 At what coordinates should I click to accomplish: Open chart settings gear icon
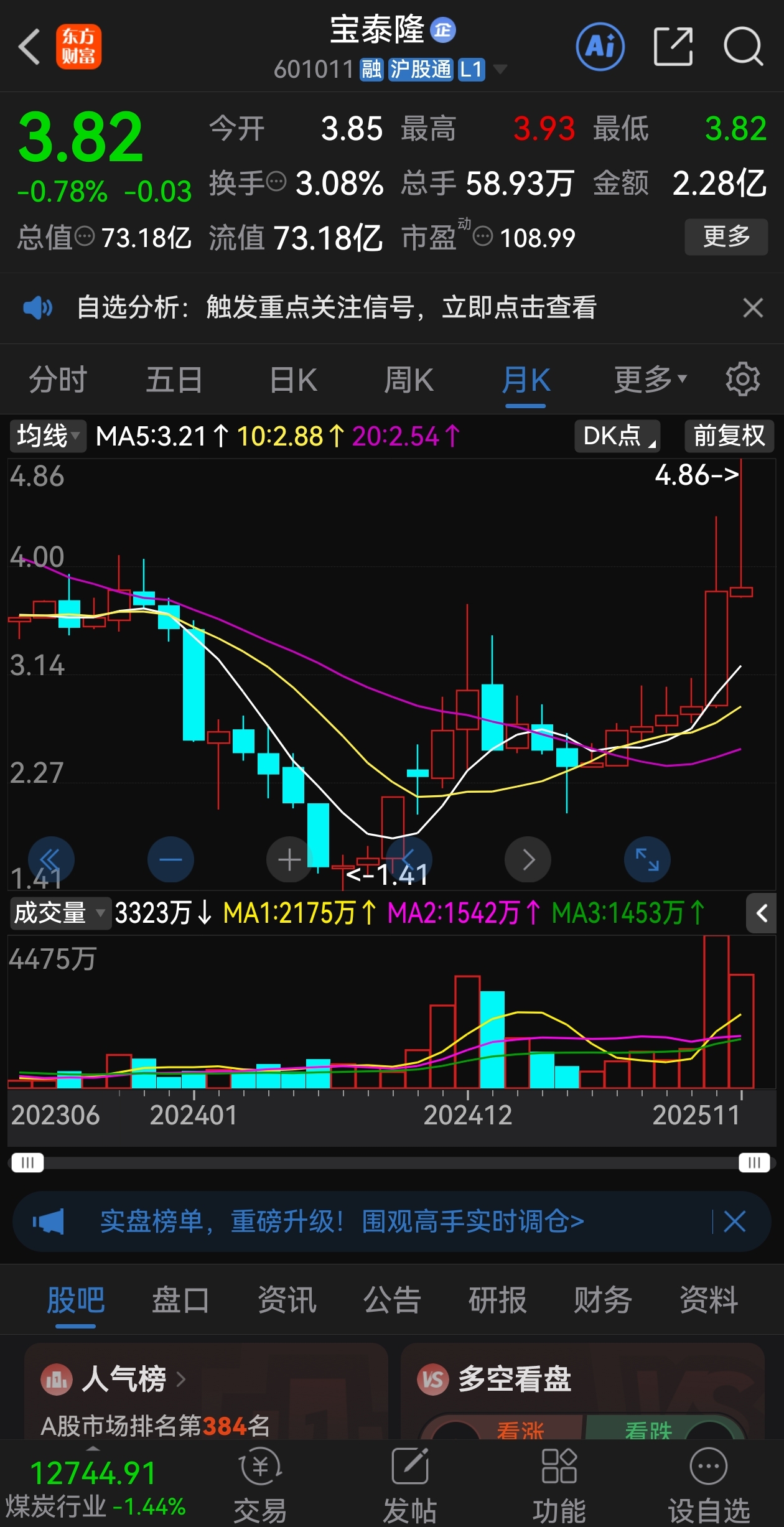pos(742,380)
